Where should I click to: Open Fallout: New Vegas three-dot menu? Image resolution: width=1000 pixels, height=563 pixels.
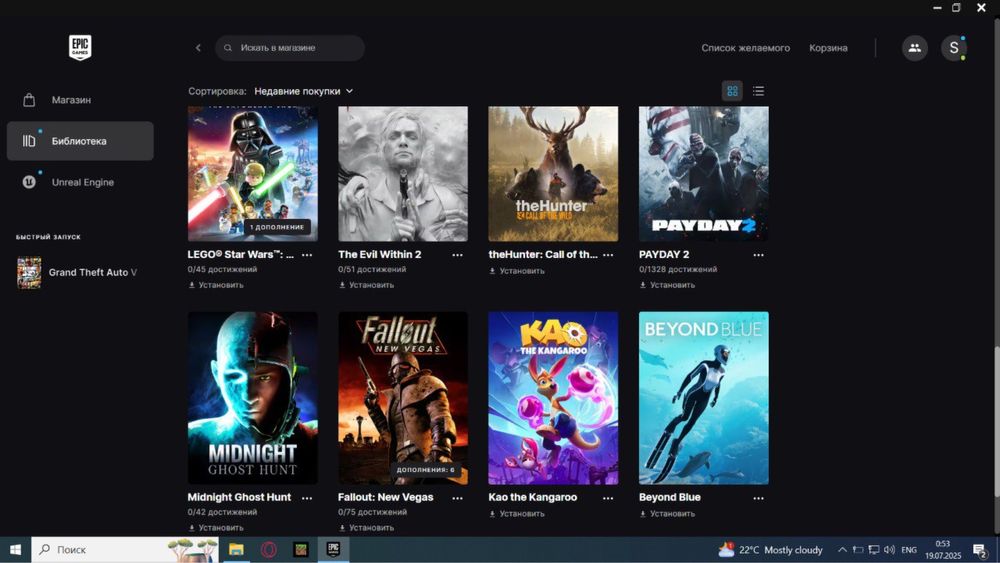[458, 498]
